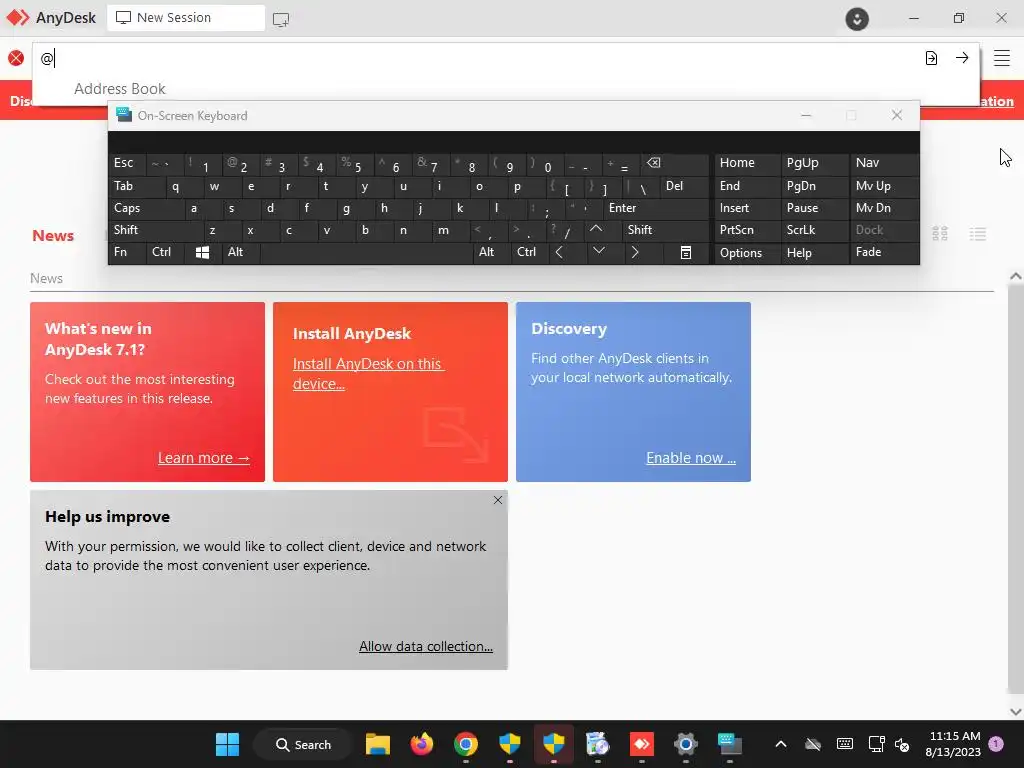Viewport: 1024px width, 768px height.
Task: Open the AnyDesk main menu hamburger icon
Action: [1002, 58]
